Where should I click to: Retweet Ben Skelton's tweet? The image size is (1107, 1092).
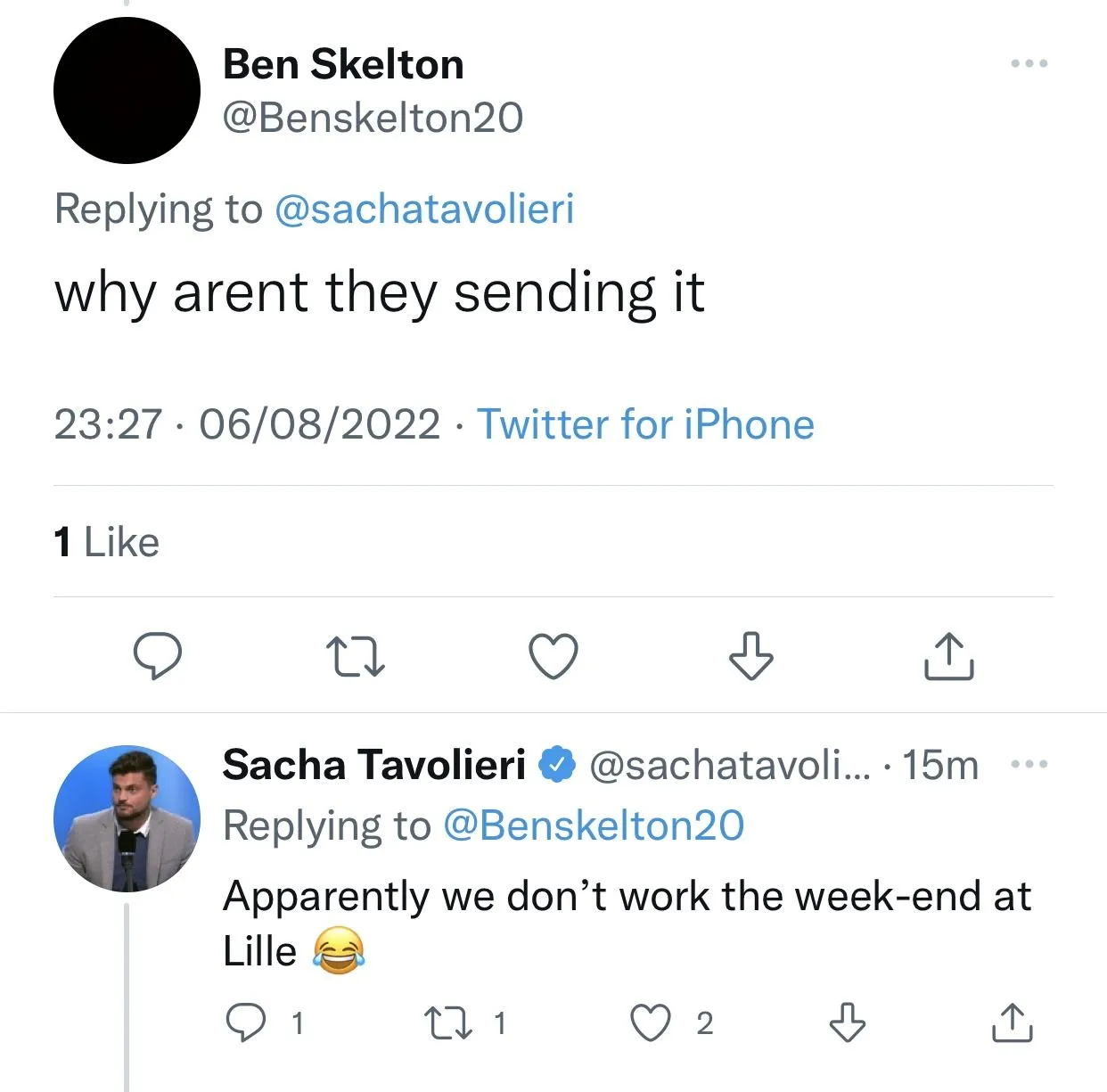[x=355, y=656]
